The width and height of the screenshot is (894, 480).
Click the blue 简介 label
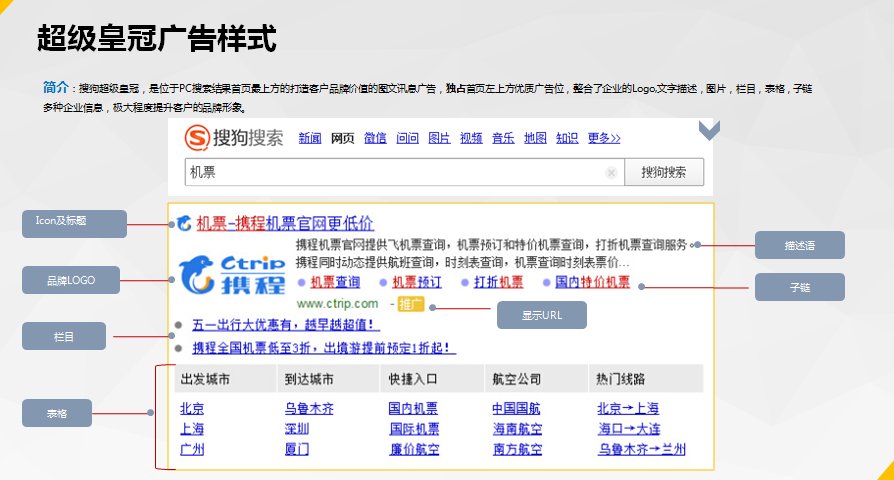[x=55, y=87]
